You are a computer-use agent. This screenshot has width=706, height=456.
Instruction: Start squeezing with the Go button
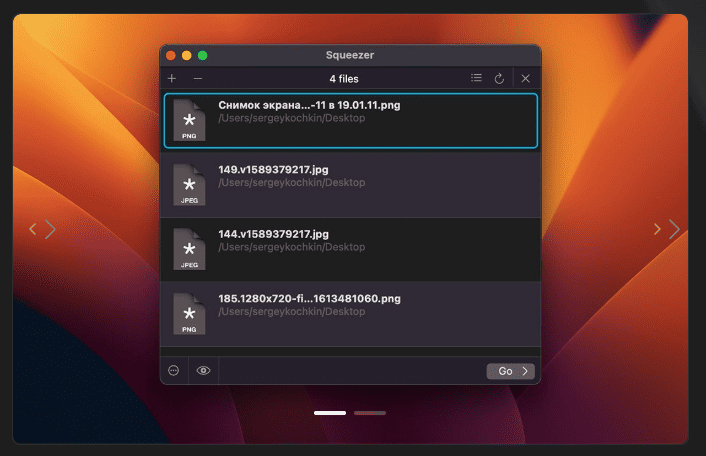click(x=511, y=371)
